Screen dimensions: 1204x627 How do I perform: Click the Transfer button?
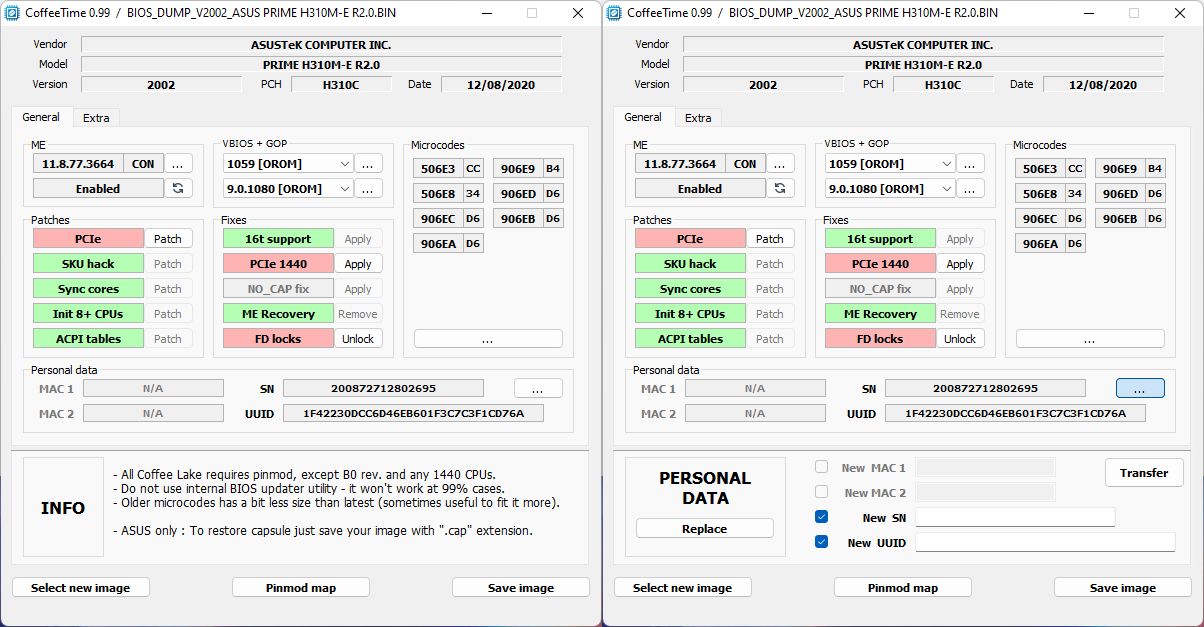[x=1144, y=472]
